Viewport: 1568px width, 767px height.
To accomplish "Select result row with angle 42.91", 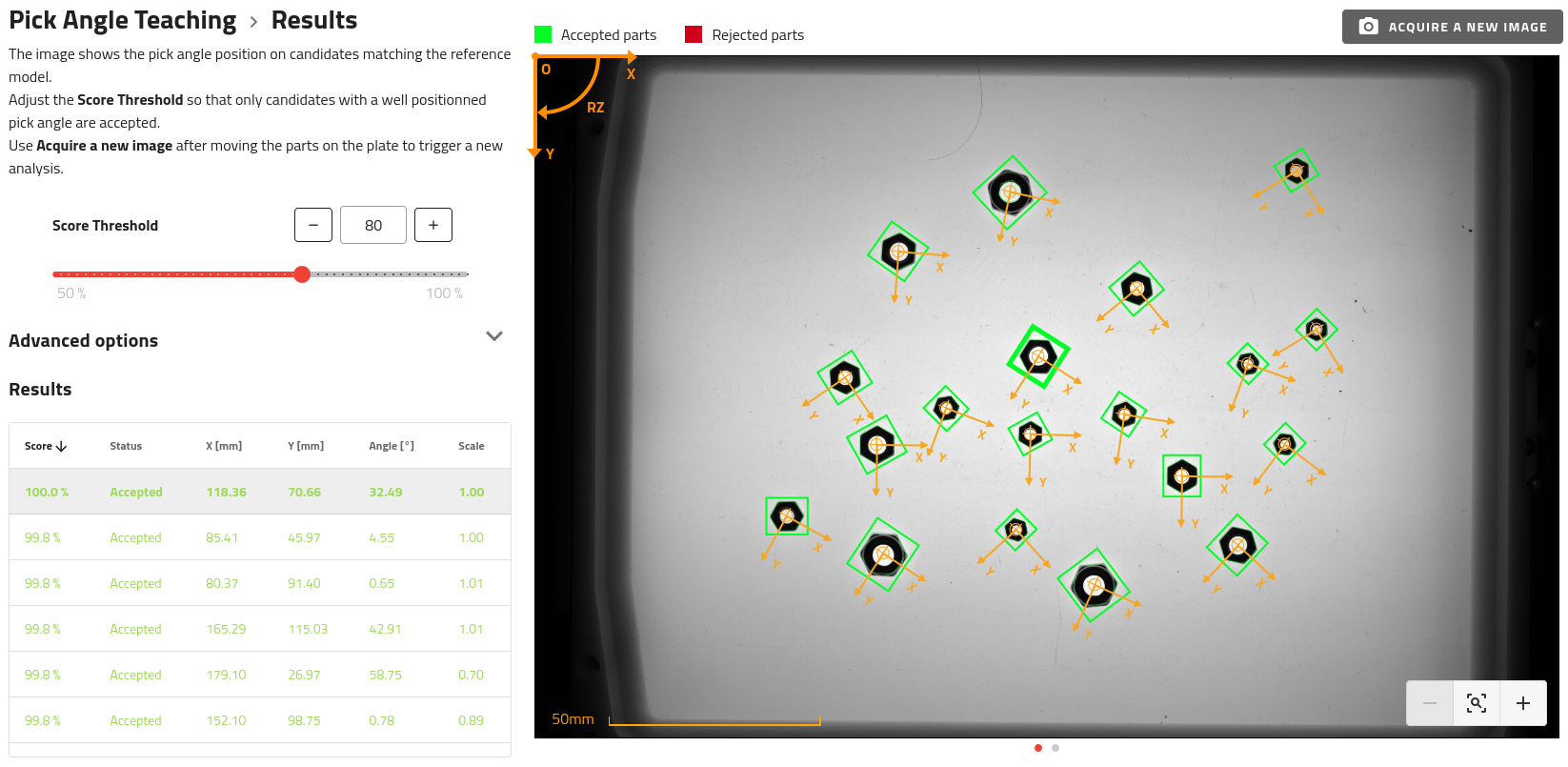I will [259, 629].
